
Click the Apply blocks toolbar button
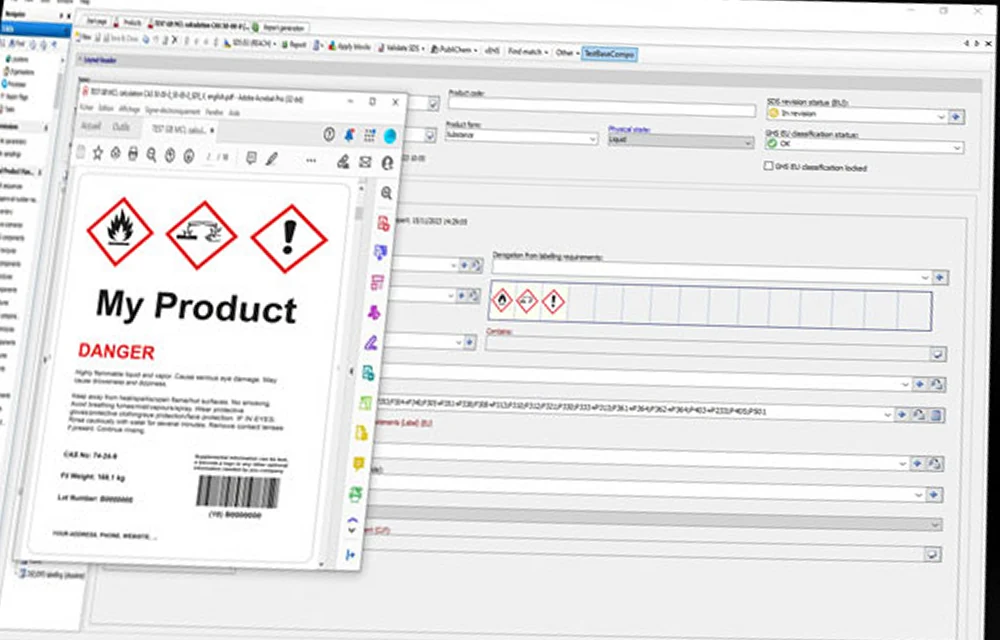349,47
